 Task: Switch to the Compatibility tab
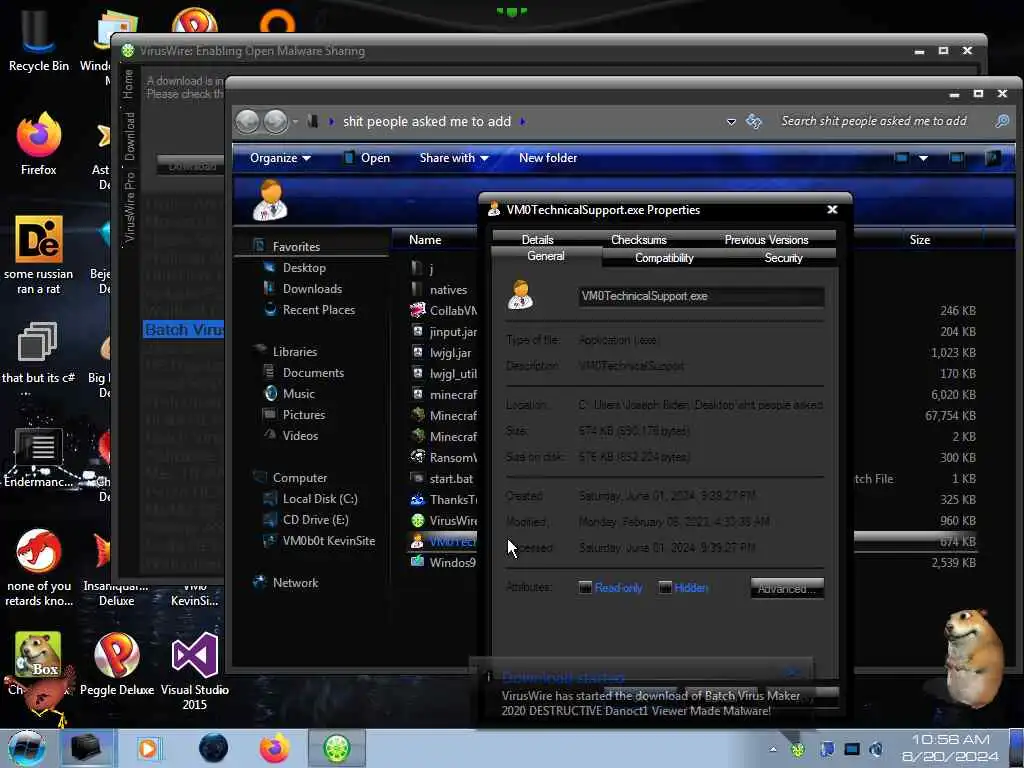(664, 258)
